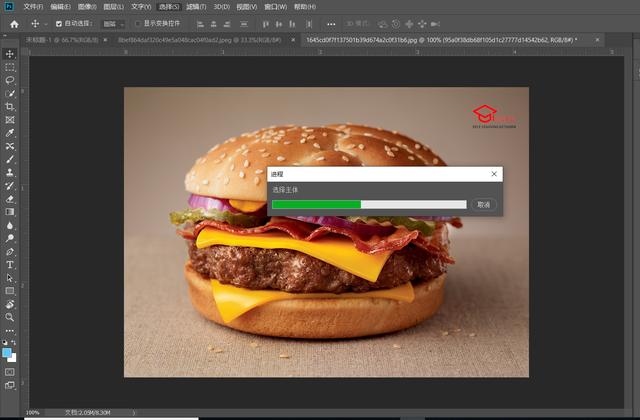Select the Move tool in toolbox

(x=10, y=54)
